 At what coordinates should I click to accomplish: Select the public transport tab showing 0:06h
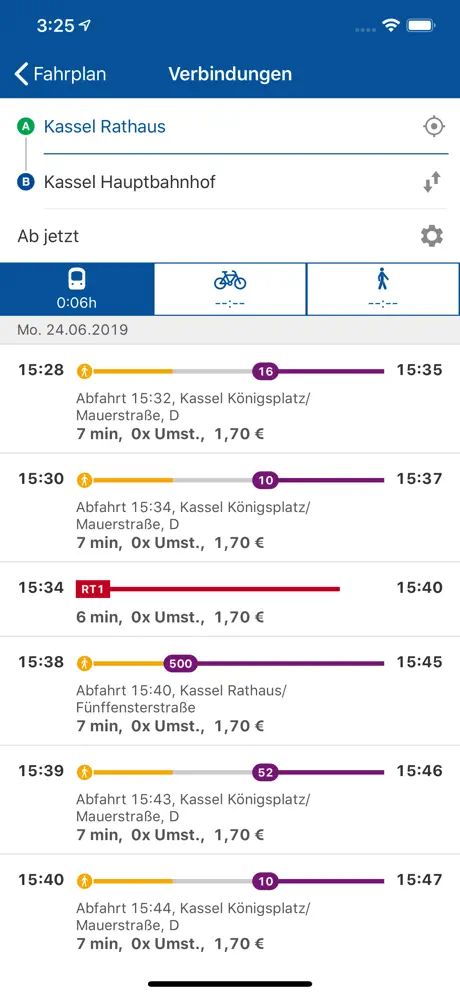coord(77,289)
